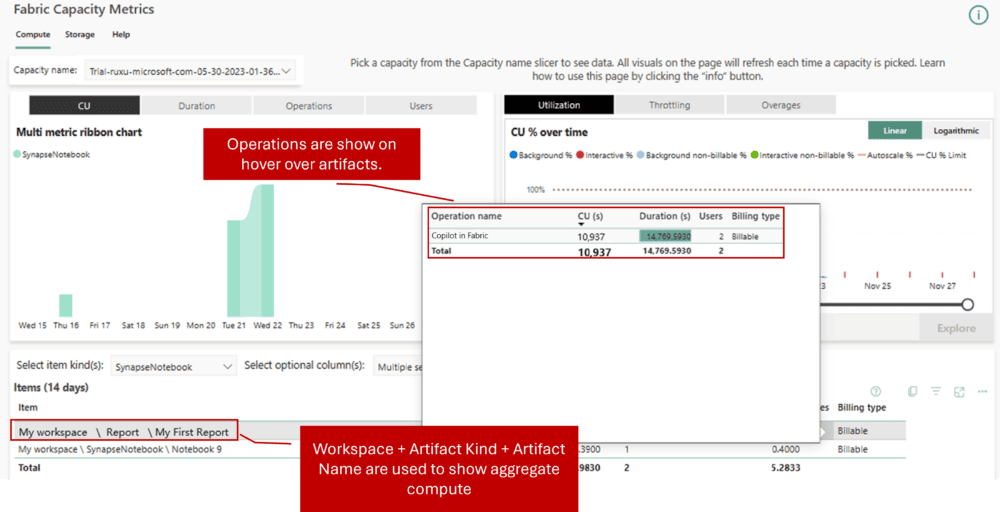The width and height of the screenshot is (1000, 512).
Task: Open the Capacity name dropdown
Action: coord(190,71)
